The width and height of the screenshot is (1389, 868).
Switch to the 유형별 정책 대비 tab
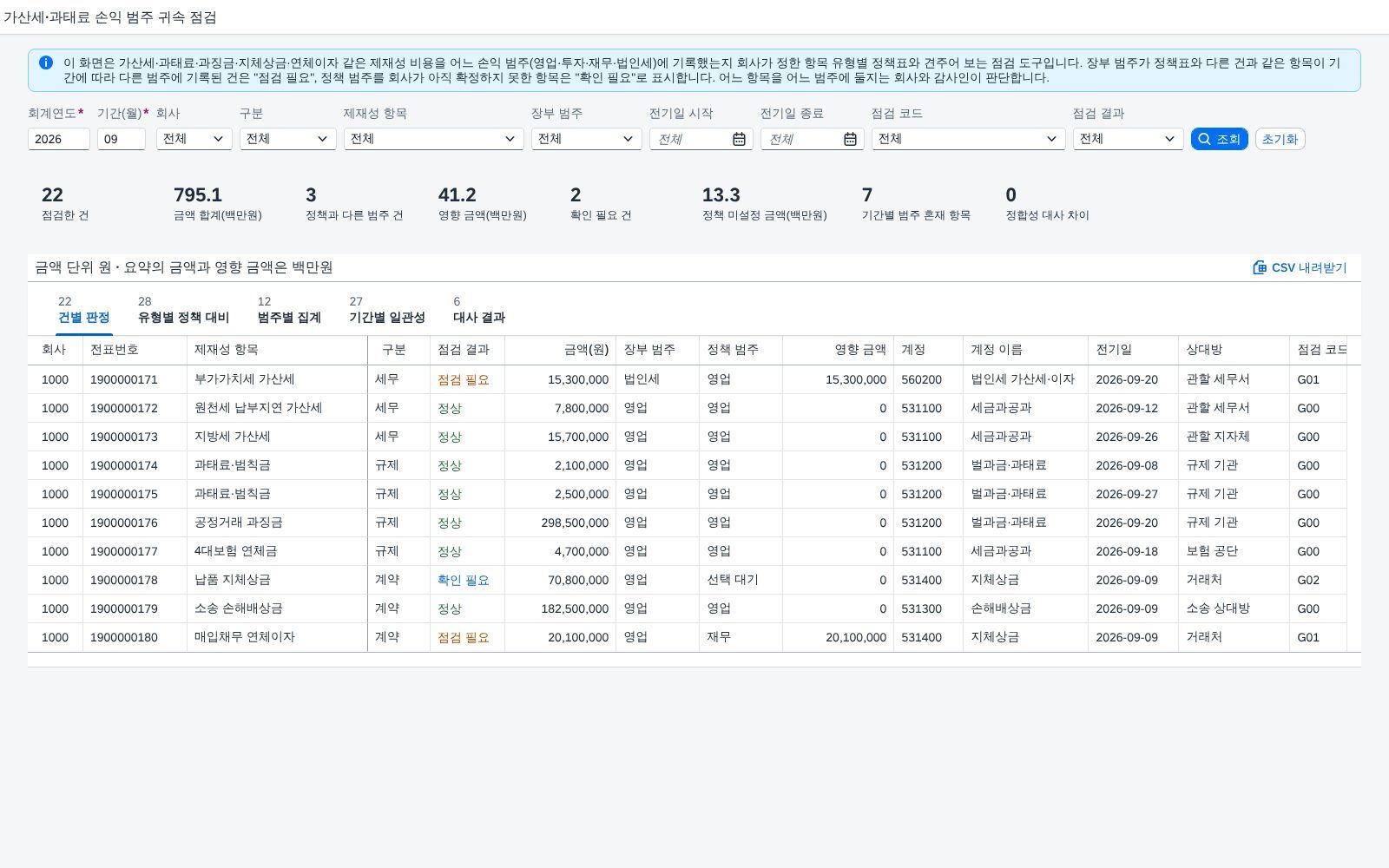[183, 310]
